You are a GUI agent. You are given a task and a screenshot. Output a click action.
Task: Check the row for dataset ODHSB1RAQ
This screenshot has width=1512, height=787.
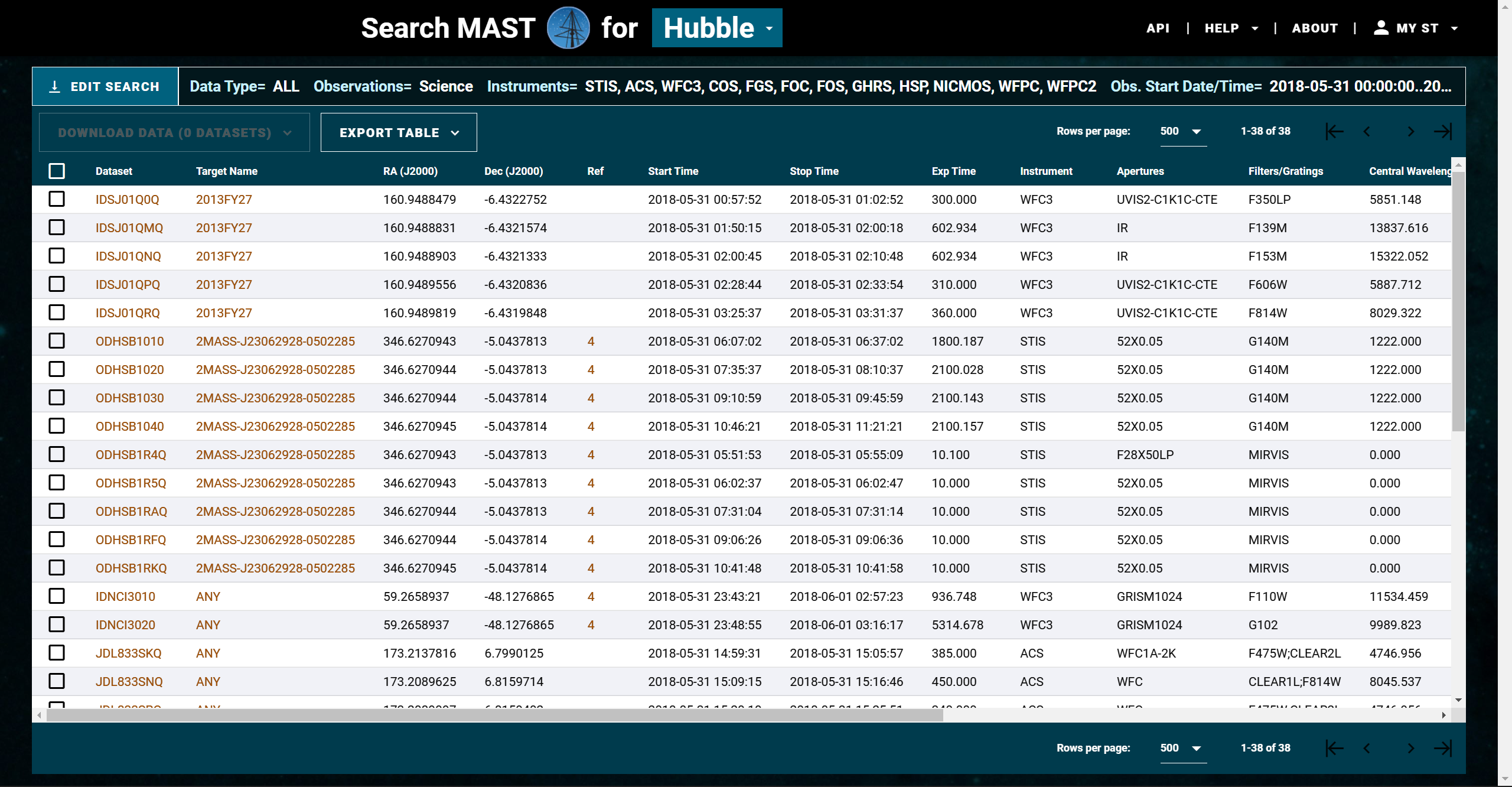pyautogui.click(x=57, y=511)
